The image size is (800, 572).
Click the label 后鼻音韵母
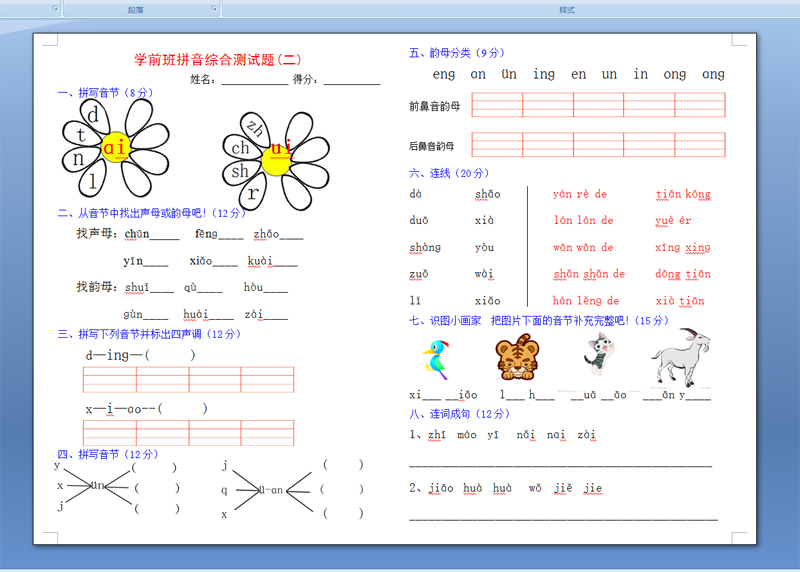coord(432,146)
